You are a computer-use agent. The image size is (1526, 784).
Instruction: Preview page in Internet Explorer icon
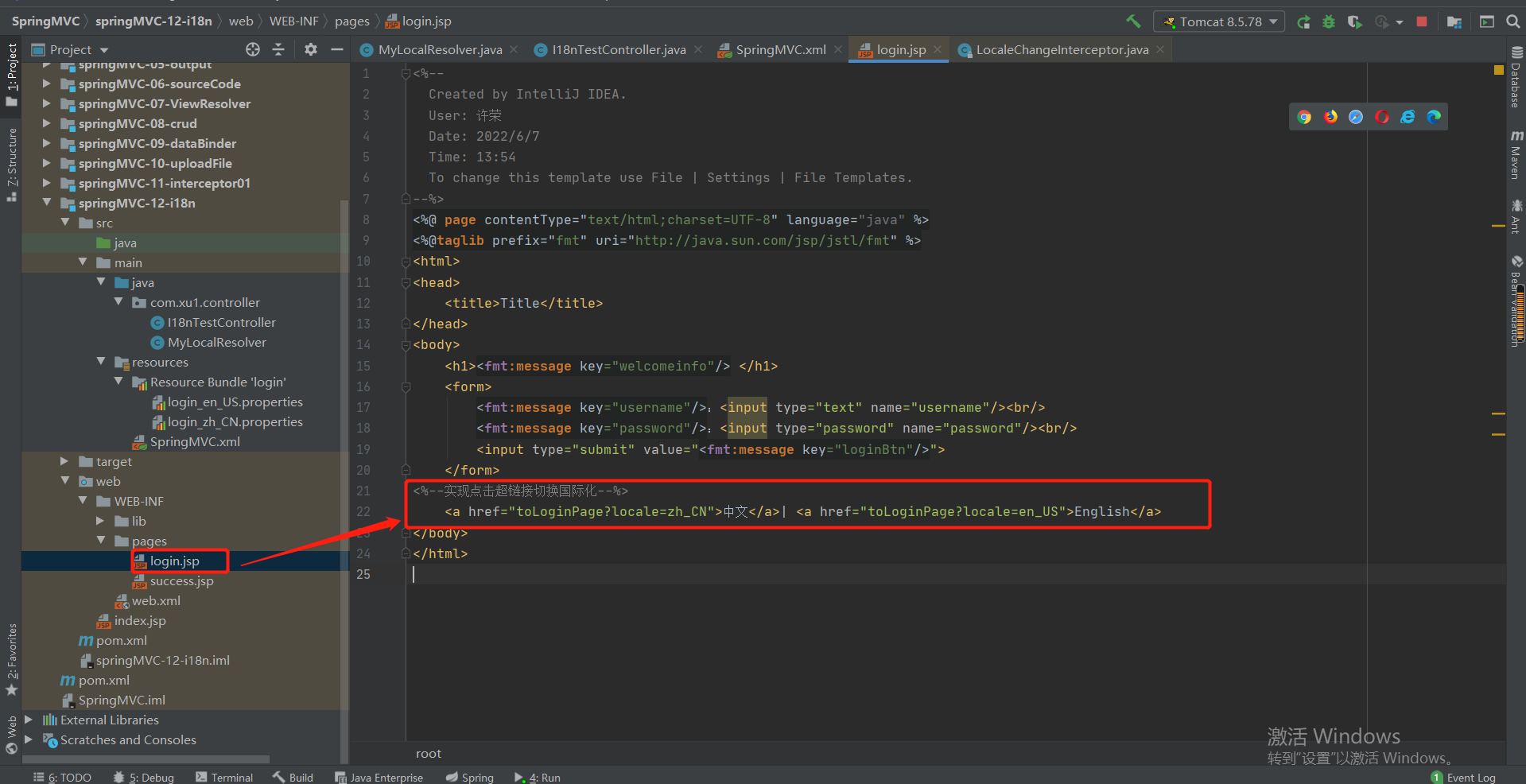[1408, 117]
